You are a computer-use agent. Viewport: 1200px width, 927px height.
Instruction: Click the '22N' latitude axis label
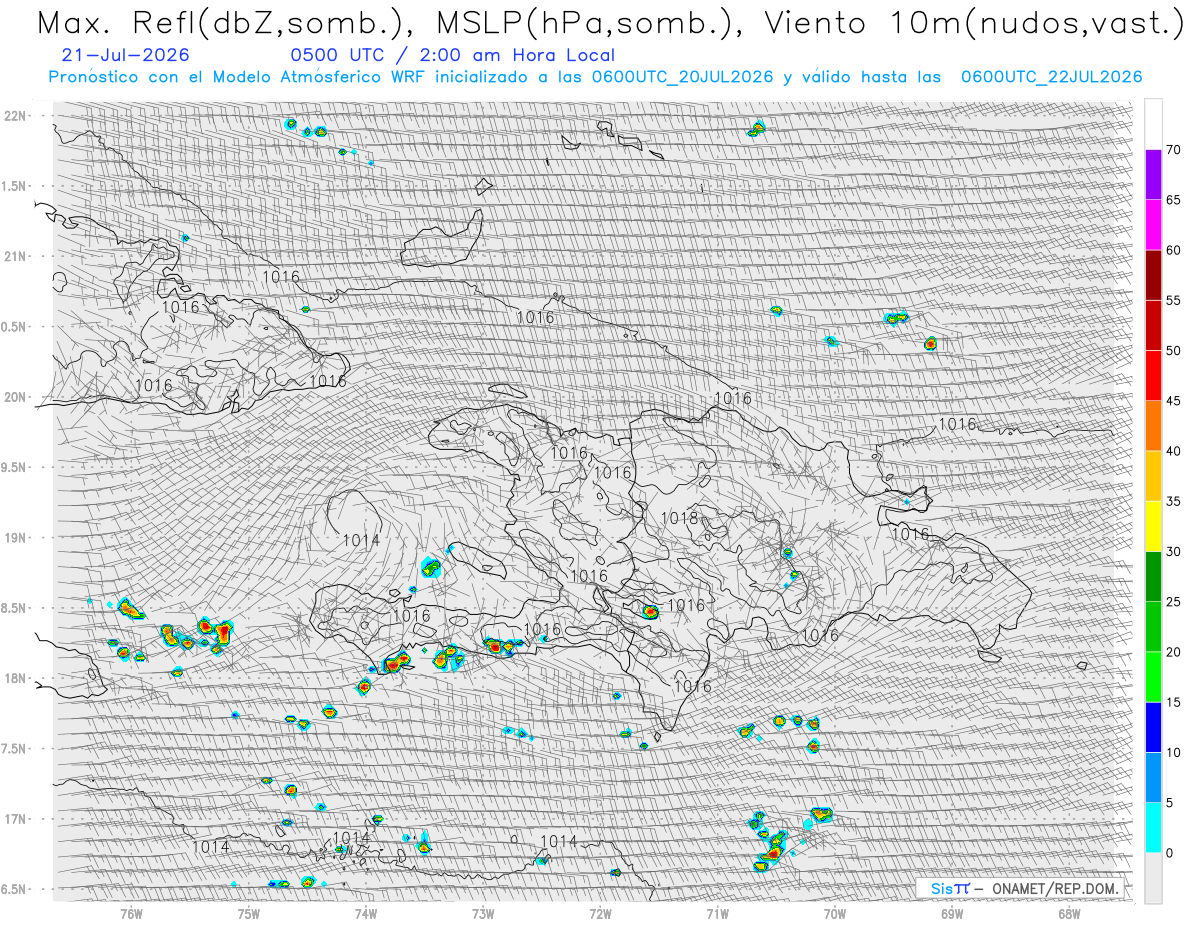click(x=15, y=116)
